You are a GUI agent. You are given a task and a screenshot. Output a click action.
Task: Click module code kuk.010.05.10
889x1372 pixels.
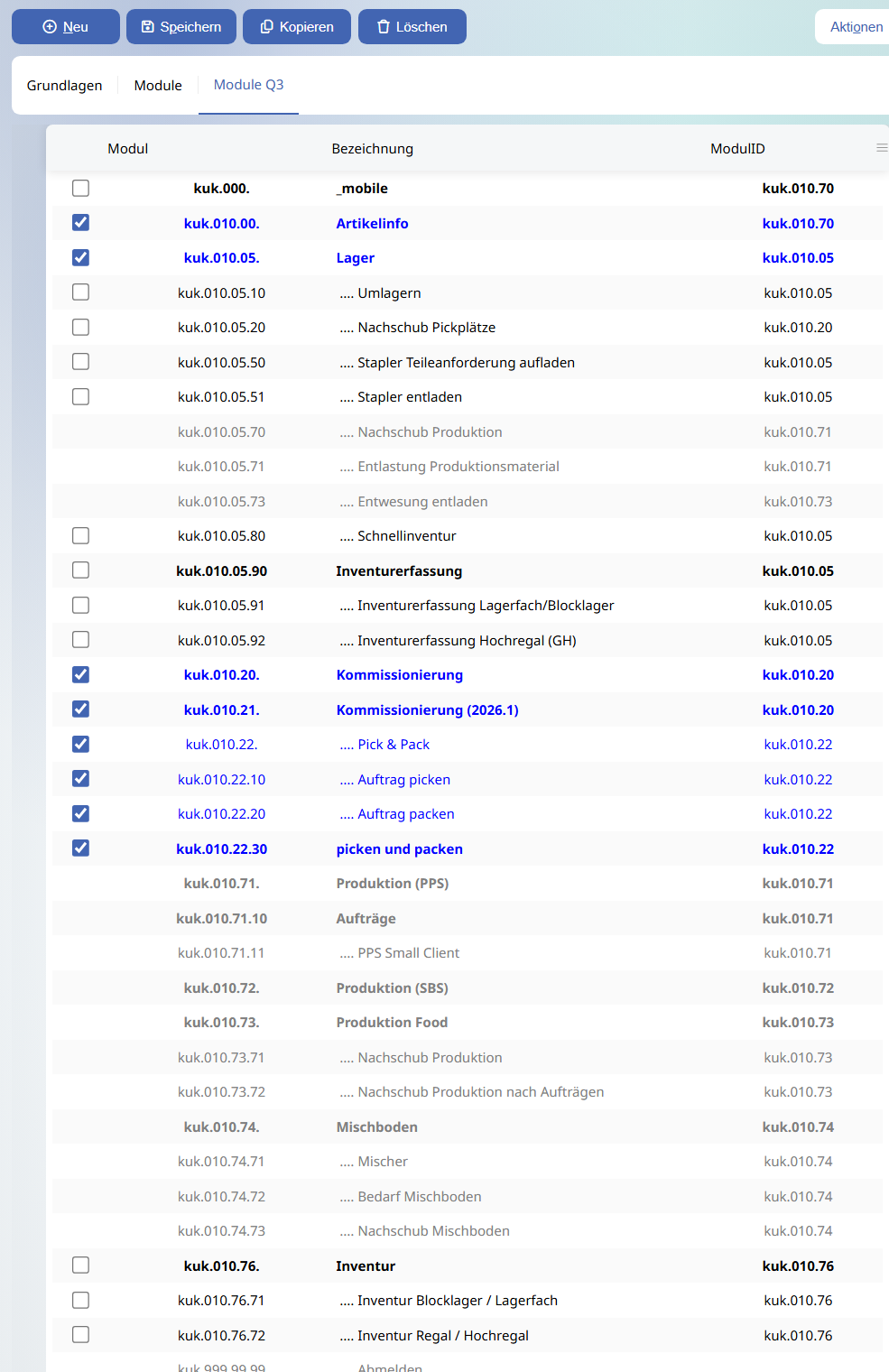coord(221,293)
